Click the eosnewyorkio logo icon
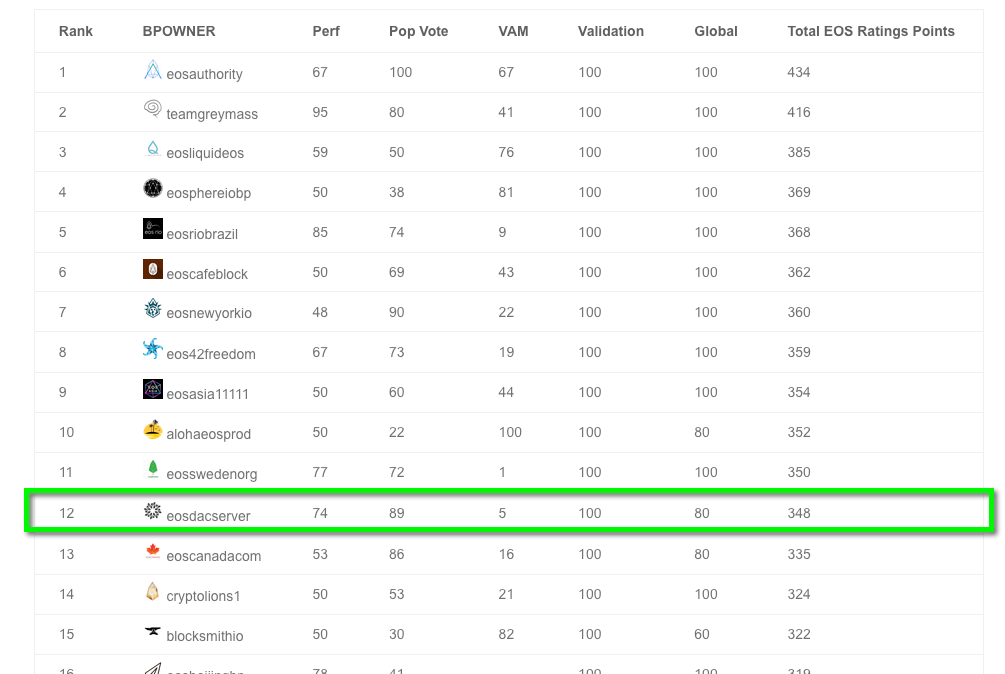The width and height of the screenshot is (1005, 674). click(153, 309)
